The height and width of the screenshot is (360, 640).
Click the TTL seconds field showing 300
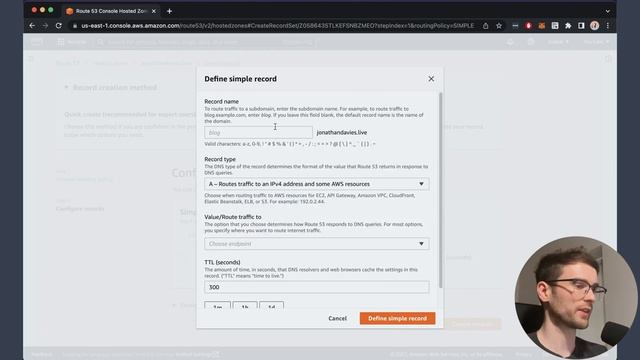coord(316,287)
